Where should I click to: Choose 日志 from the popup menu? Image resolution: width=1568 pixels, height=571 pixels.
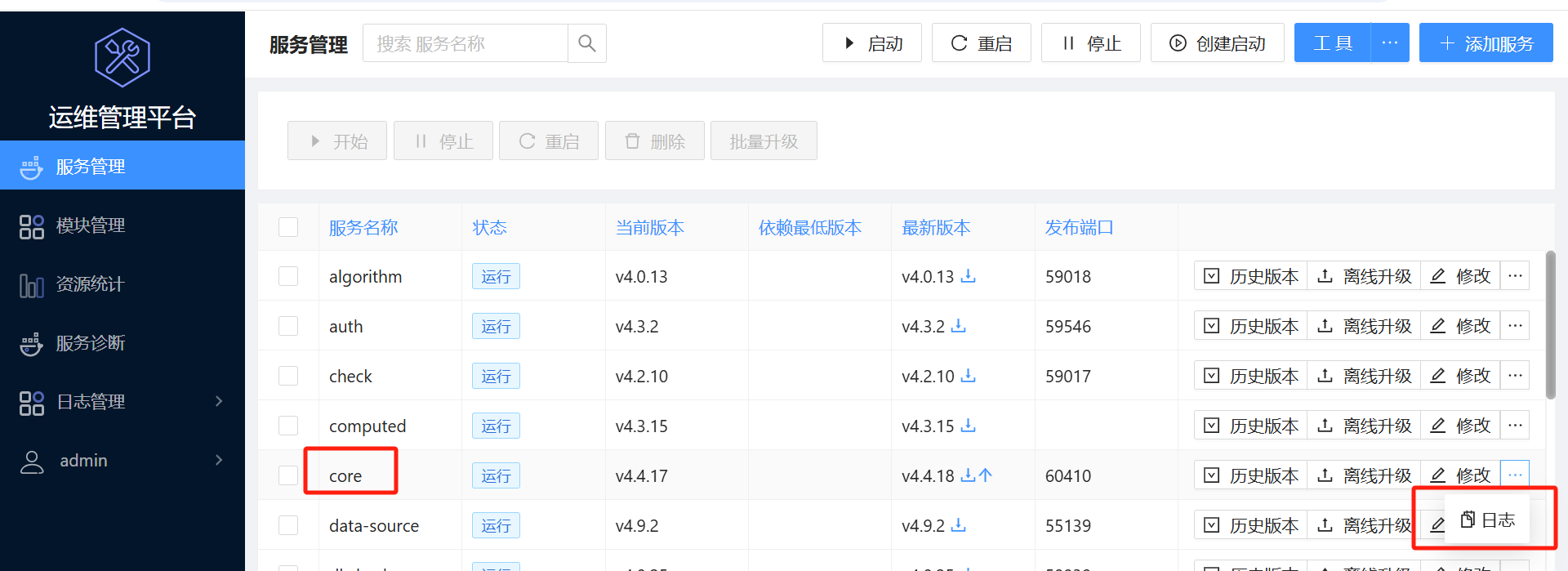coord(1488,520)
